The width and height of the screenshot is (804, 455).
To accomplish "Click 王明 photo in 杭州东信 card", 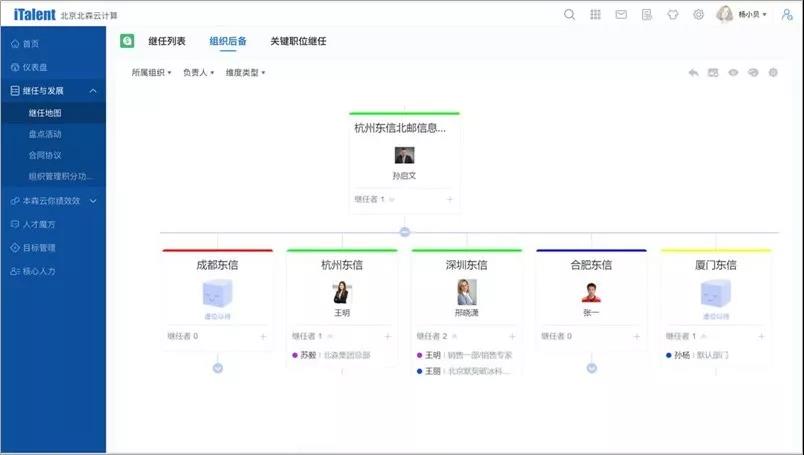I will pyautogui.click(x=341, y=292).
